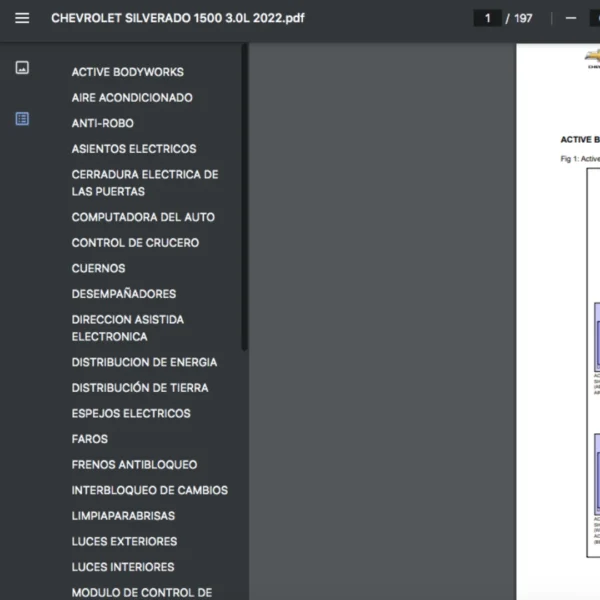Select ESPEJOS ELECTRICOS outline entry

(130, 413)
